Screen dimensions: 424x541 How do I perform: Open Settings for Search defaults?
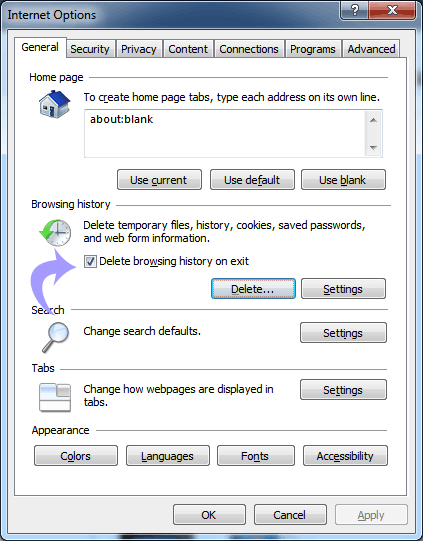click(343, 333)
